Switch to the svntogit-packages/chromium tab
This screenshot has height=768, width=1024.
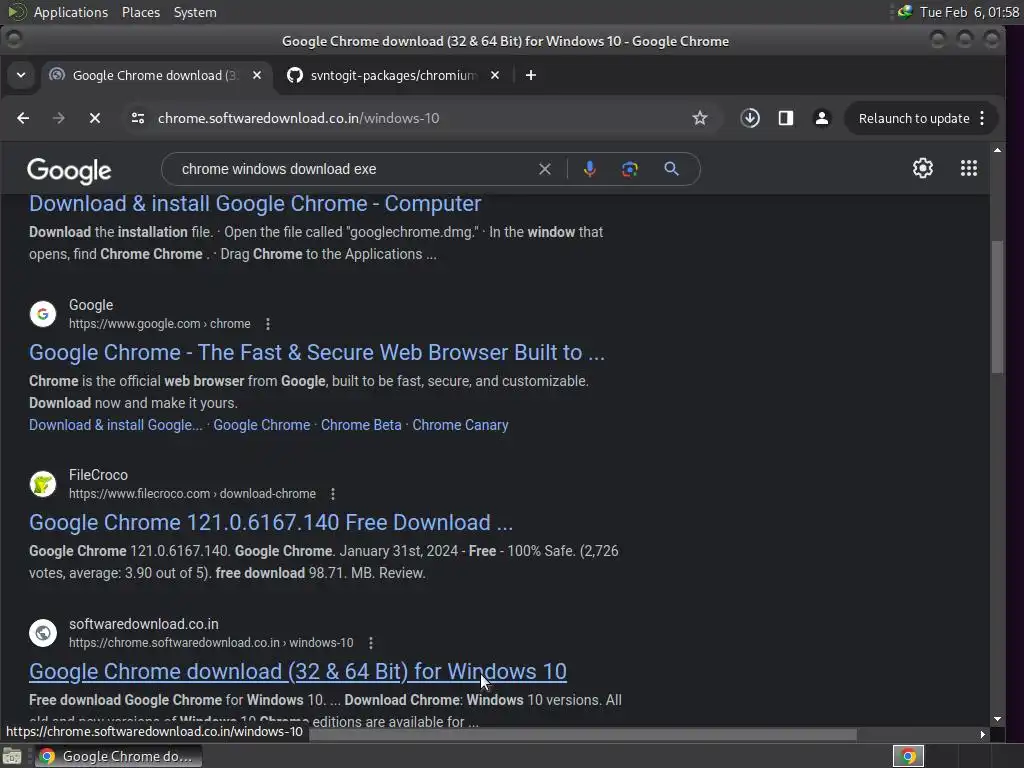point(392,75)
